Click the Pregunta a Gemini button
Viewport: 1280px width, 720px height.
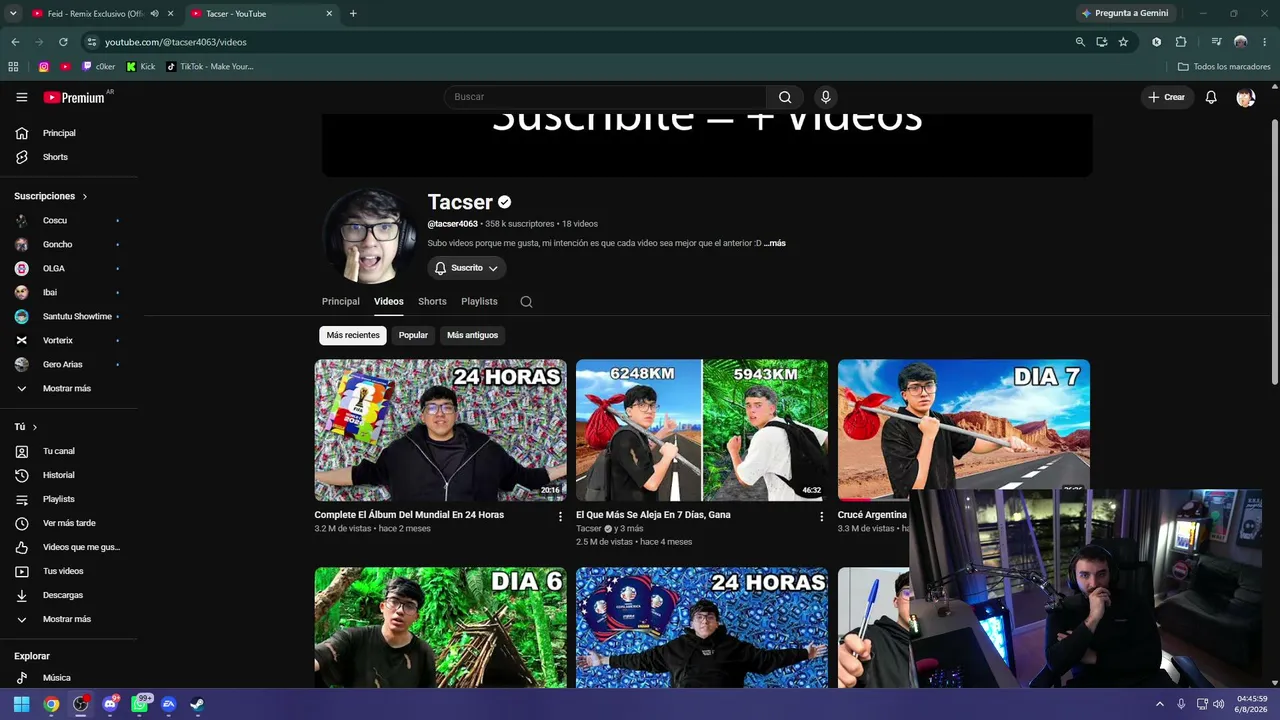tap(1125, 14)
